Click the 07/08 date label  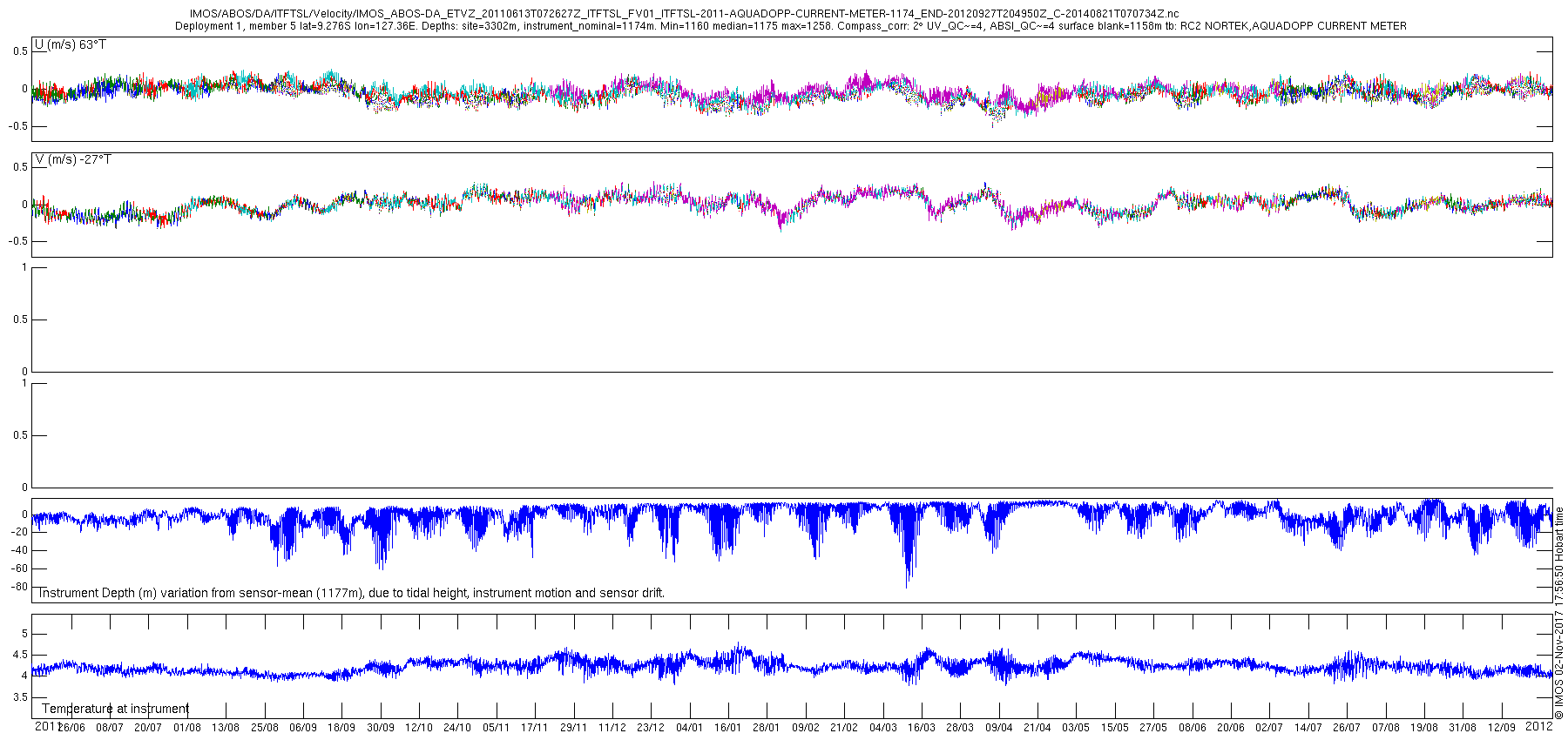pos(1386,728)
